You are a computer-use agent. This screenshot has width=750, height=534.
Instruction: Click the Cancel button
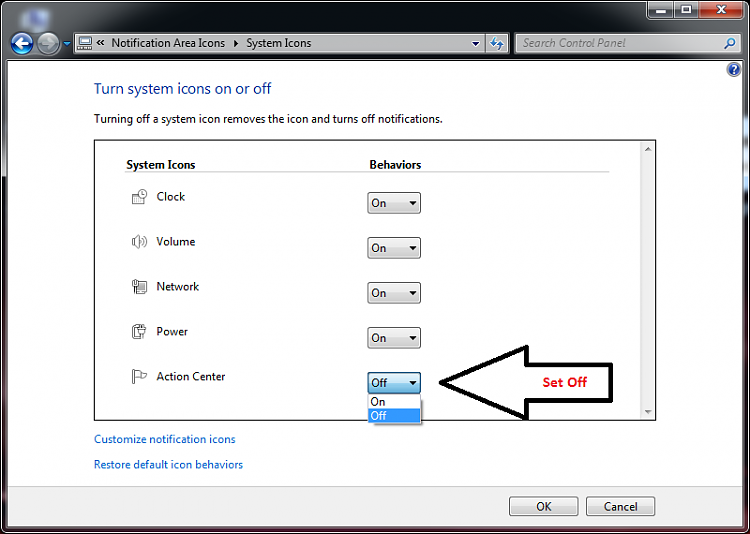click(x=620, y=506)
